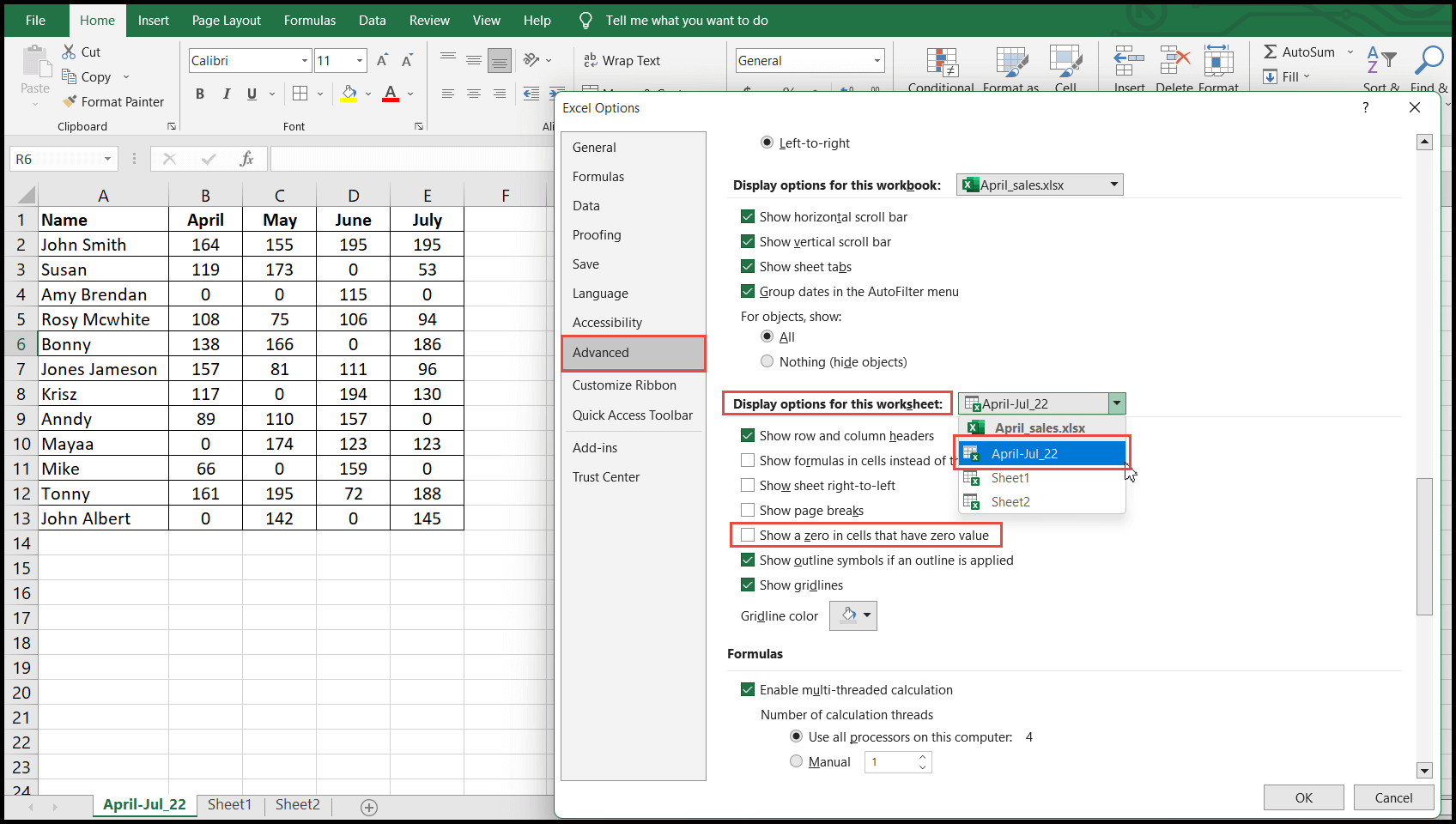The height and width of the screenshot is (824, 1456).
Task: Collapse the worksheet dropdown arrow
Action: point(1117,403)
